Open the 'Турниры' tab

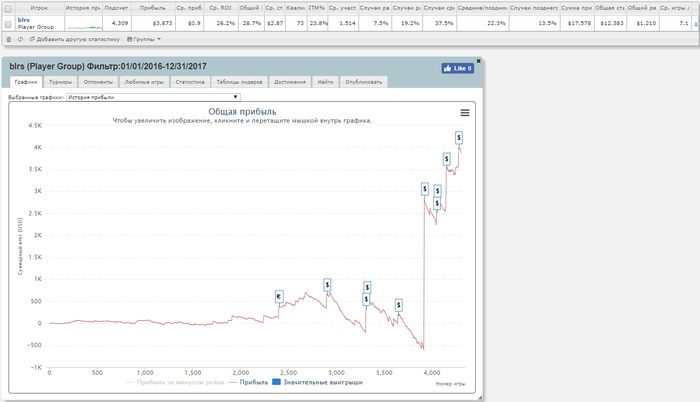click(x=60, y=82)
